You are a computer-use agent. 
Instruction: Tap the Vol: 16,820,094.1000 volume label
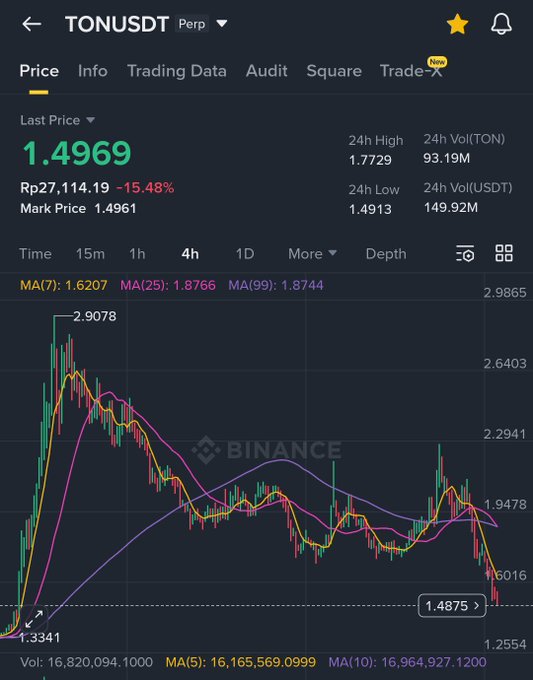[86, 662]
